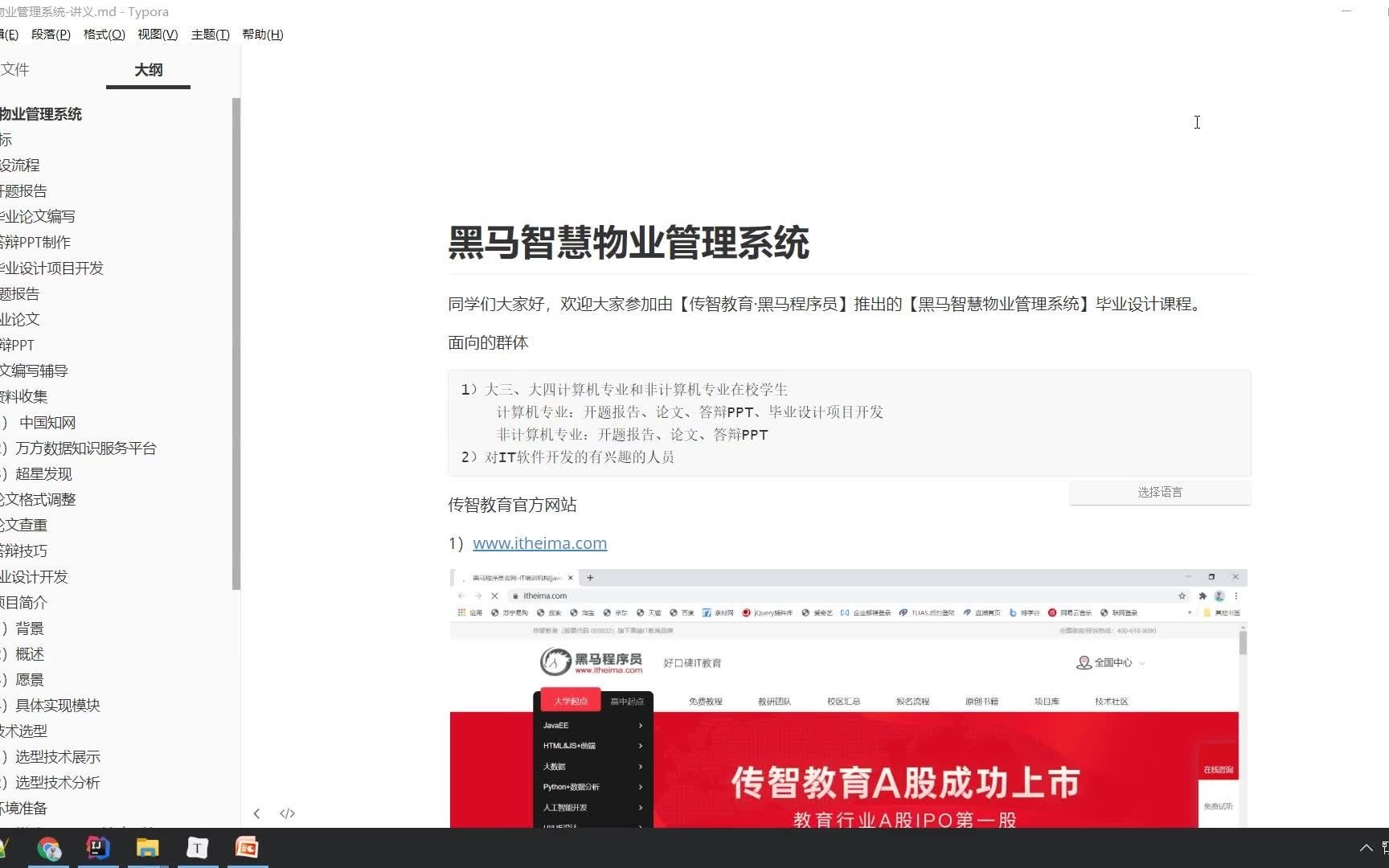The image size is (1389, 868).
Task: Jump to 业设计项目开发 outline entry
Action: click(x=51, y=268)
